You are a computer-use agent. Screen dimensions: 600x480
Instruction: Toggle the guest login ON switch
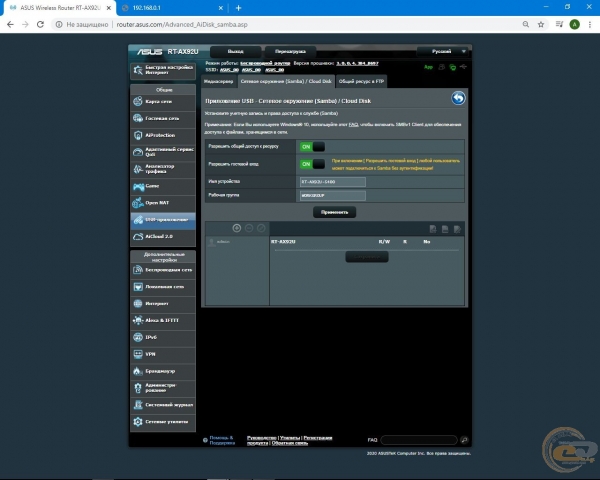pyautogui.click(x=312, y=164)
